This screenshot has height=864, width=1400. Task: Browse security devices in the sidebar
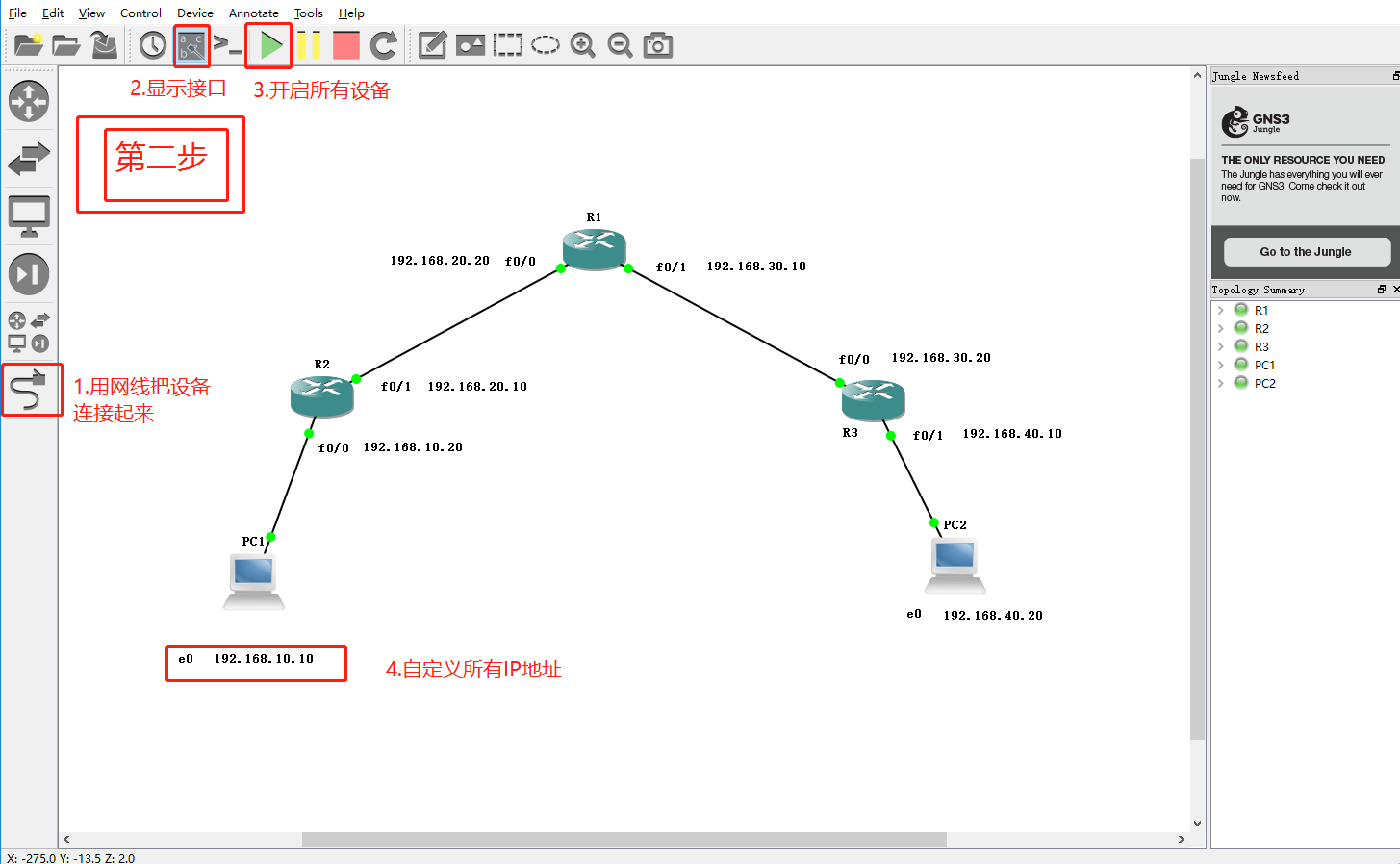[29, 274]
